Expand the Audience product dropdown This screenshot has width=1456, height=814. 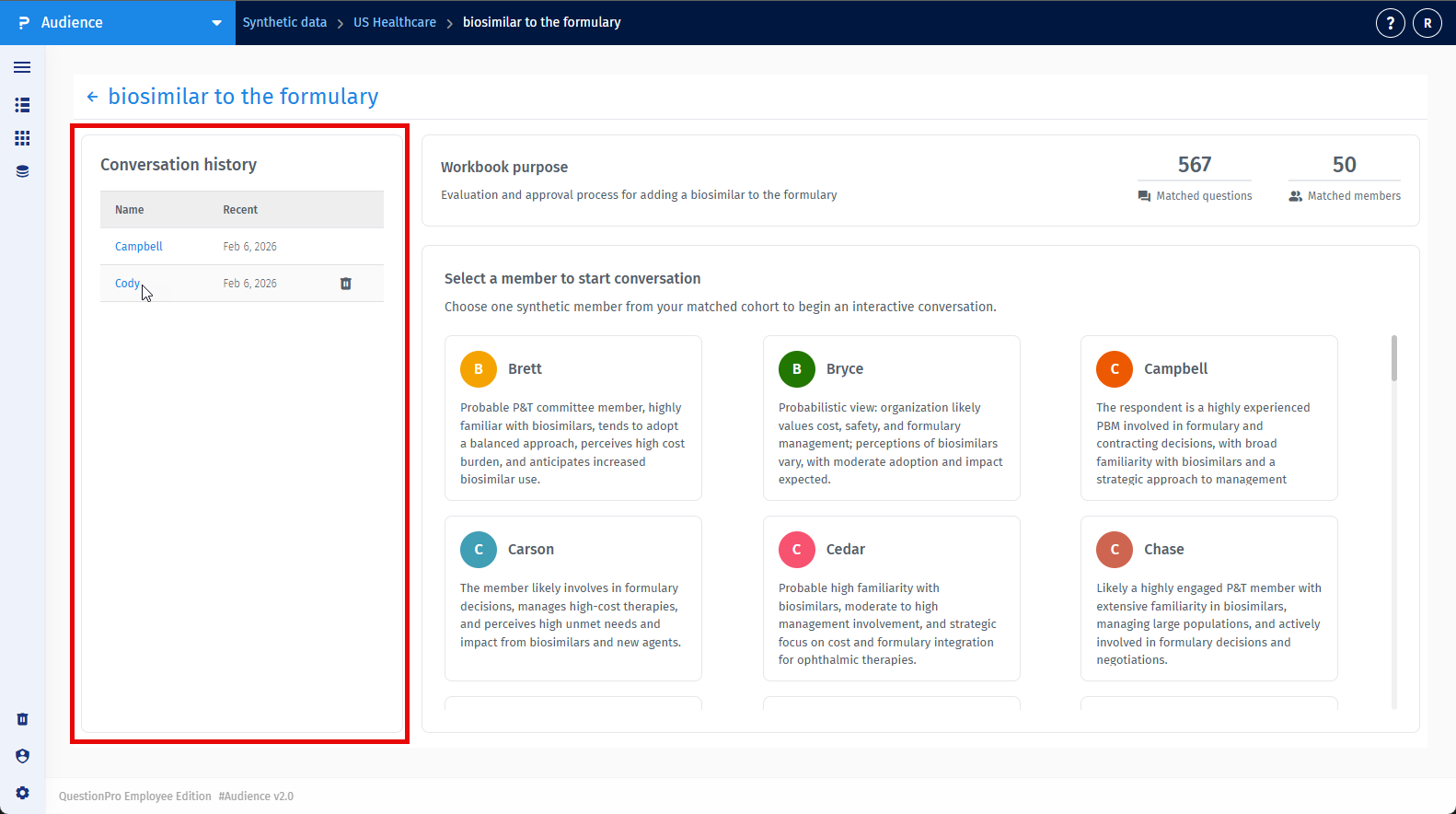click(217, 23)
